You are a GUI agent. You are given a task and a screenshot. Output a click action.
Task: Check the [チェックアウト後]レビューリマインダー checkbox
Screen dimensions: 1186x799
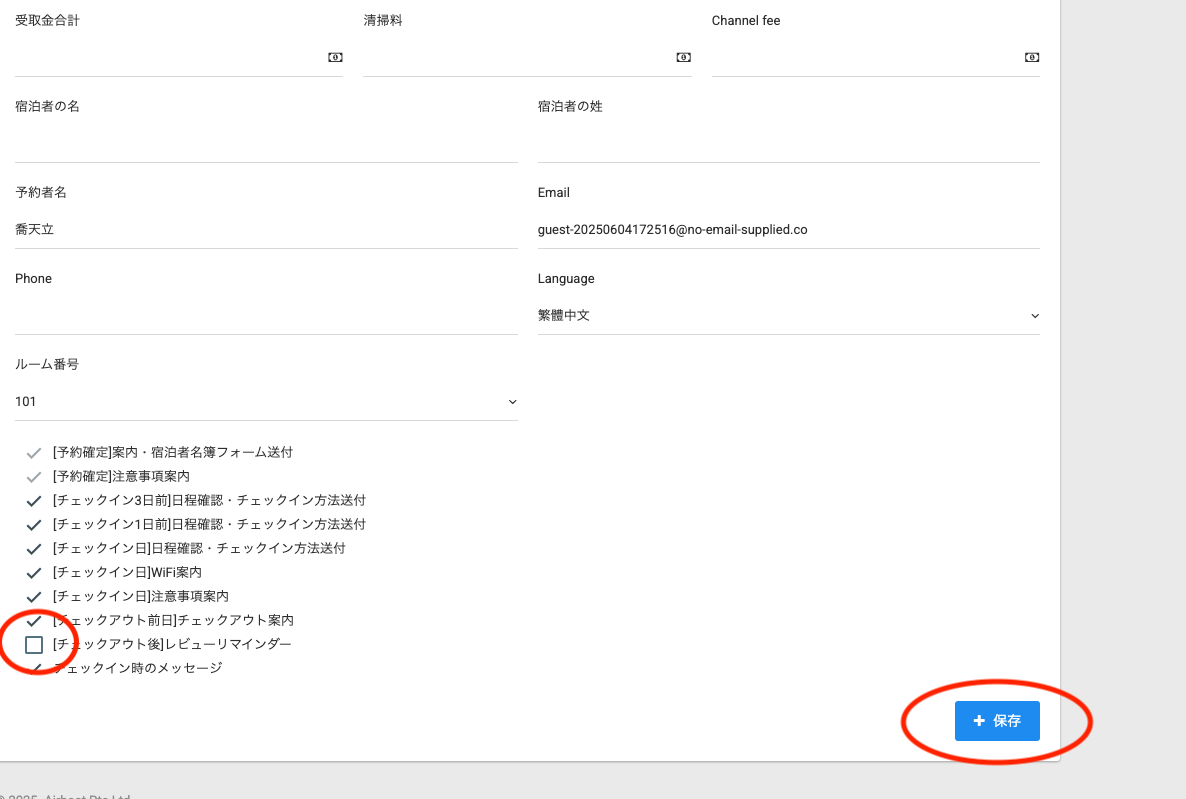tap(34, 645)
